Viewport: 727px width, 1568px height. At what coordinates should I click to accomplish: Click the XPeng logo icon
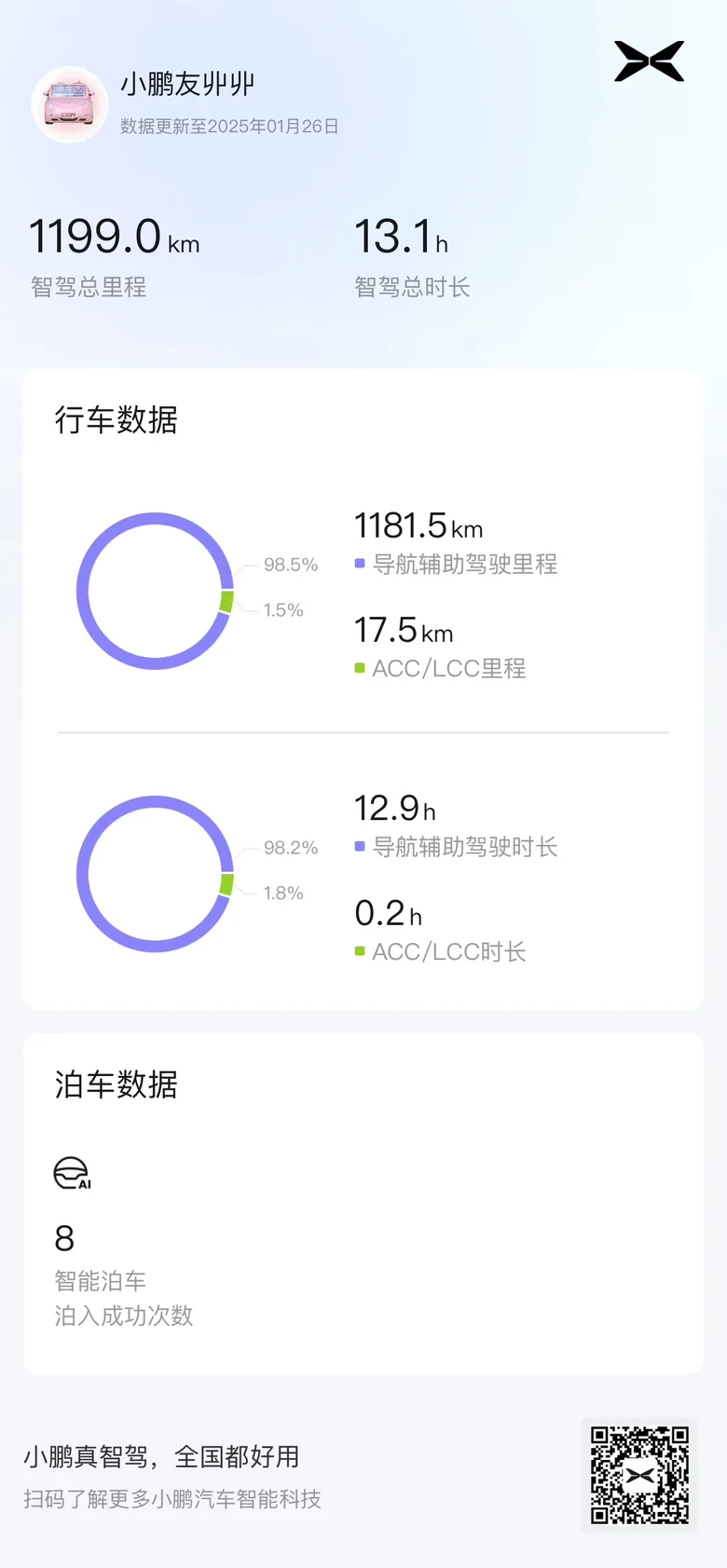(x=649, y=61)
